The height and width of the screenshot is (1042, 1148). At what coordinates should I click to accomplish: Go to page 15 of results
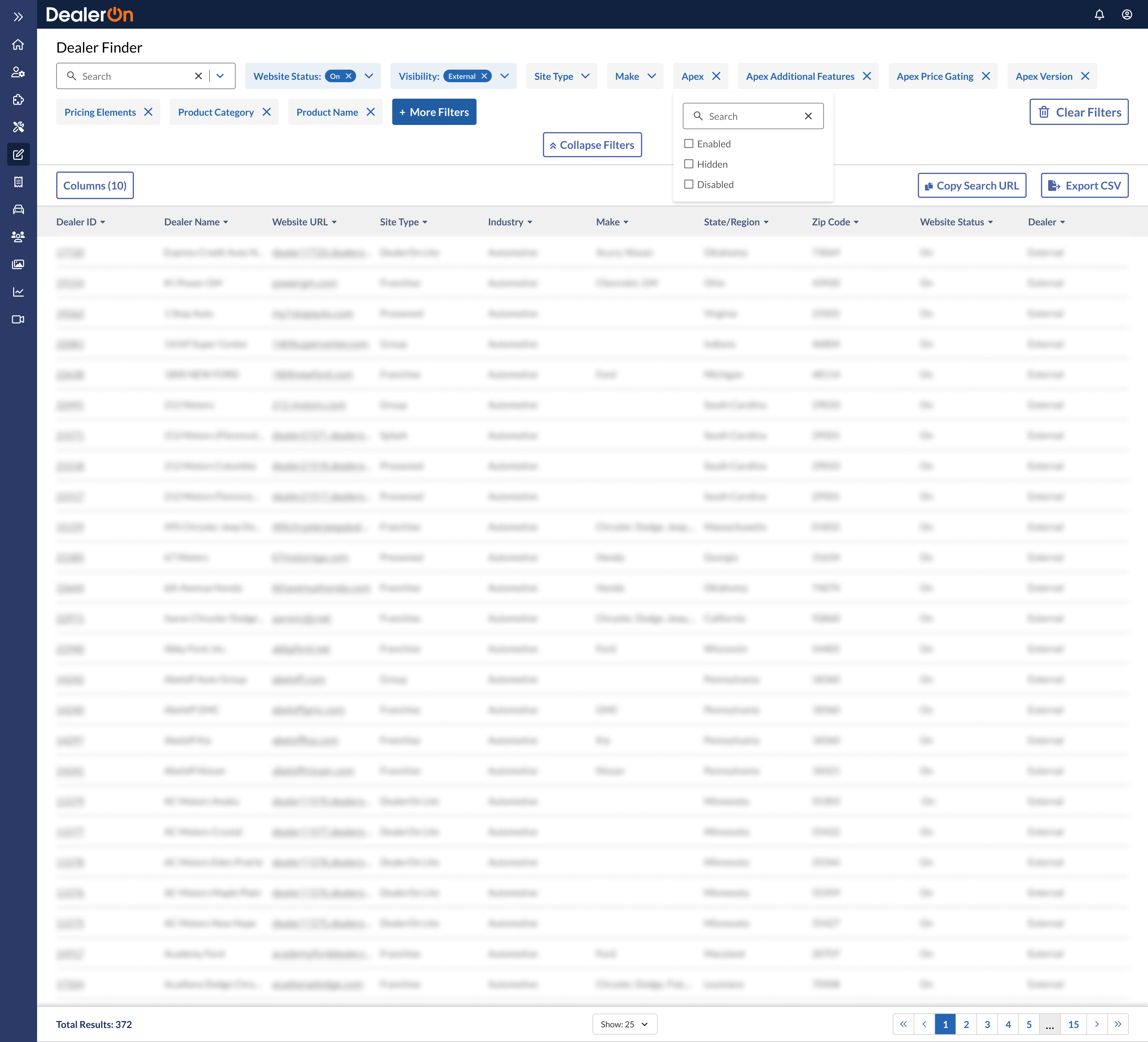click(x=1073, y=1024)
